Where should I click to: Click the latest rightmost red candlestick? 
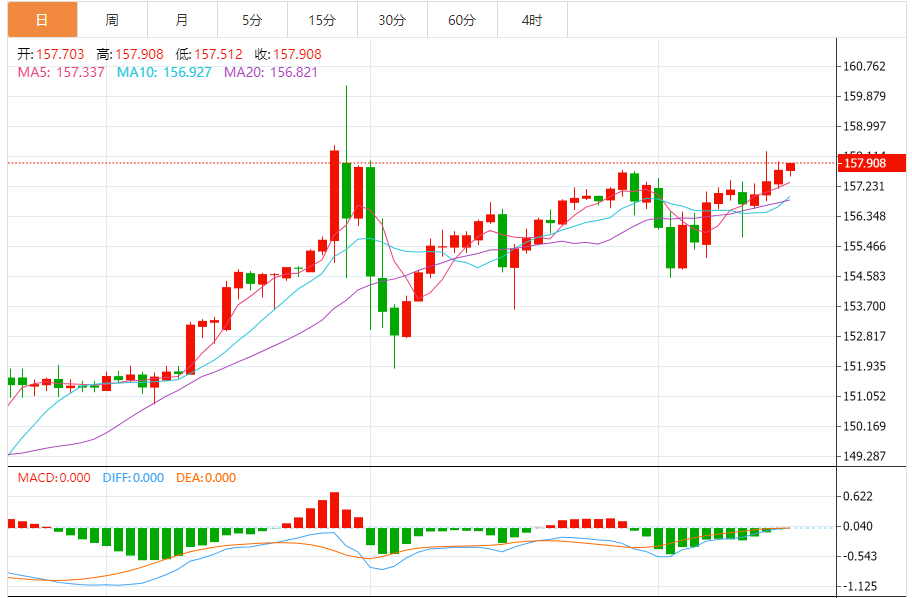[x=790, y=167]
